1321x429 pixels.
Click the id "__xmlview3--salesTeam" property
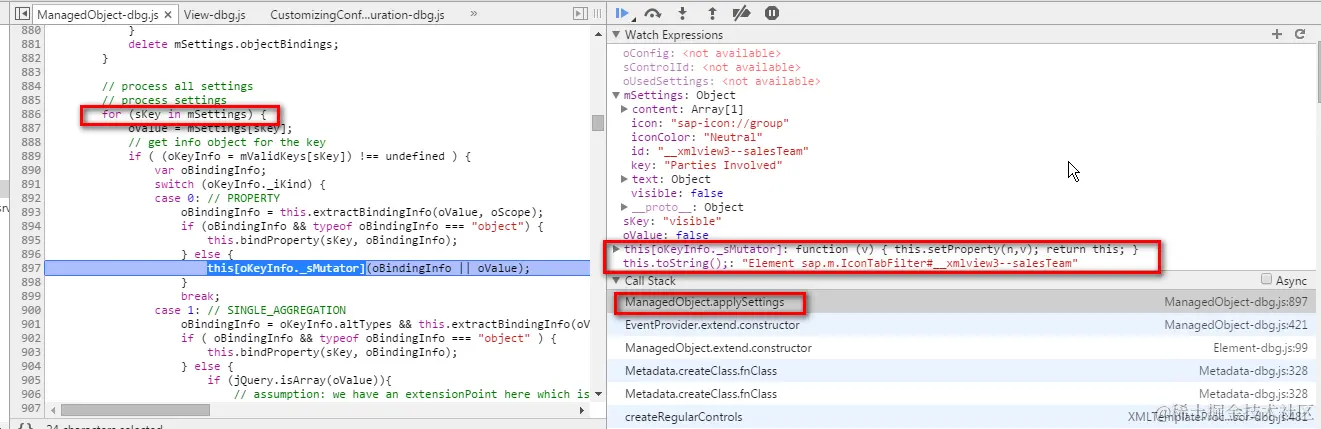(x=720, y=151)
